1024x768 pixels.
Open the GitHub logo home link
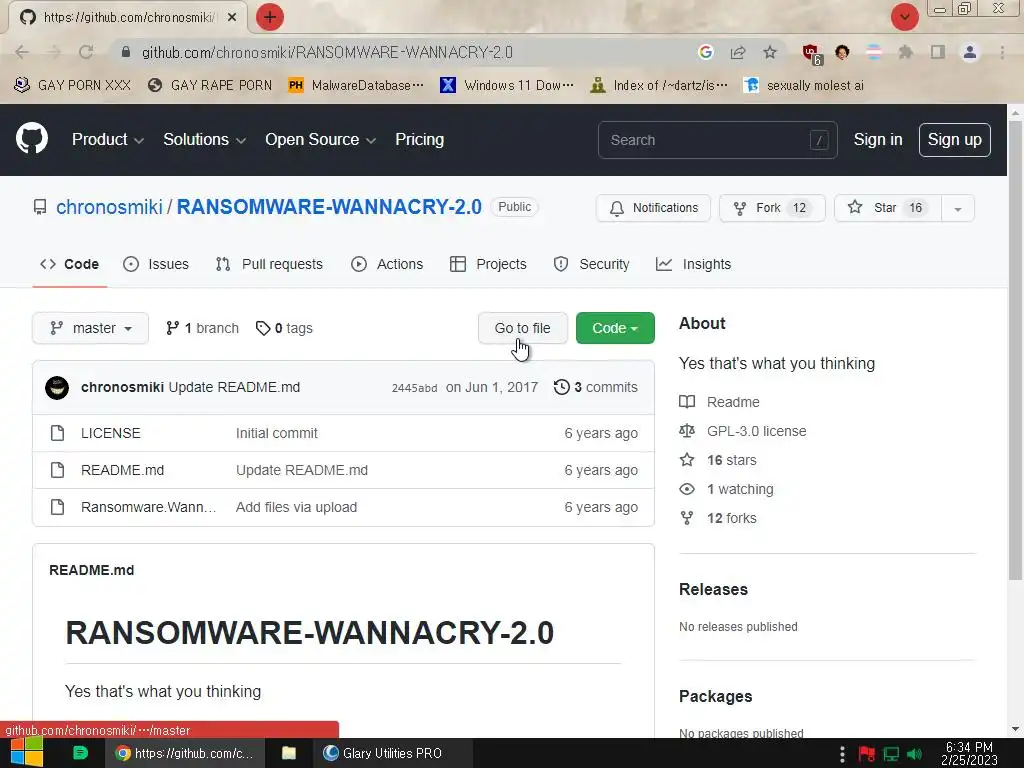32,138
